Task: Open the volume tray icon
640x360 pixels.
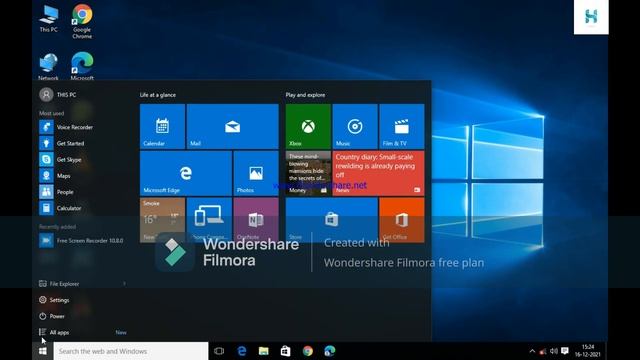Action: pyautogui.click(x=554, y=351)
